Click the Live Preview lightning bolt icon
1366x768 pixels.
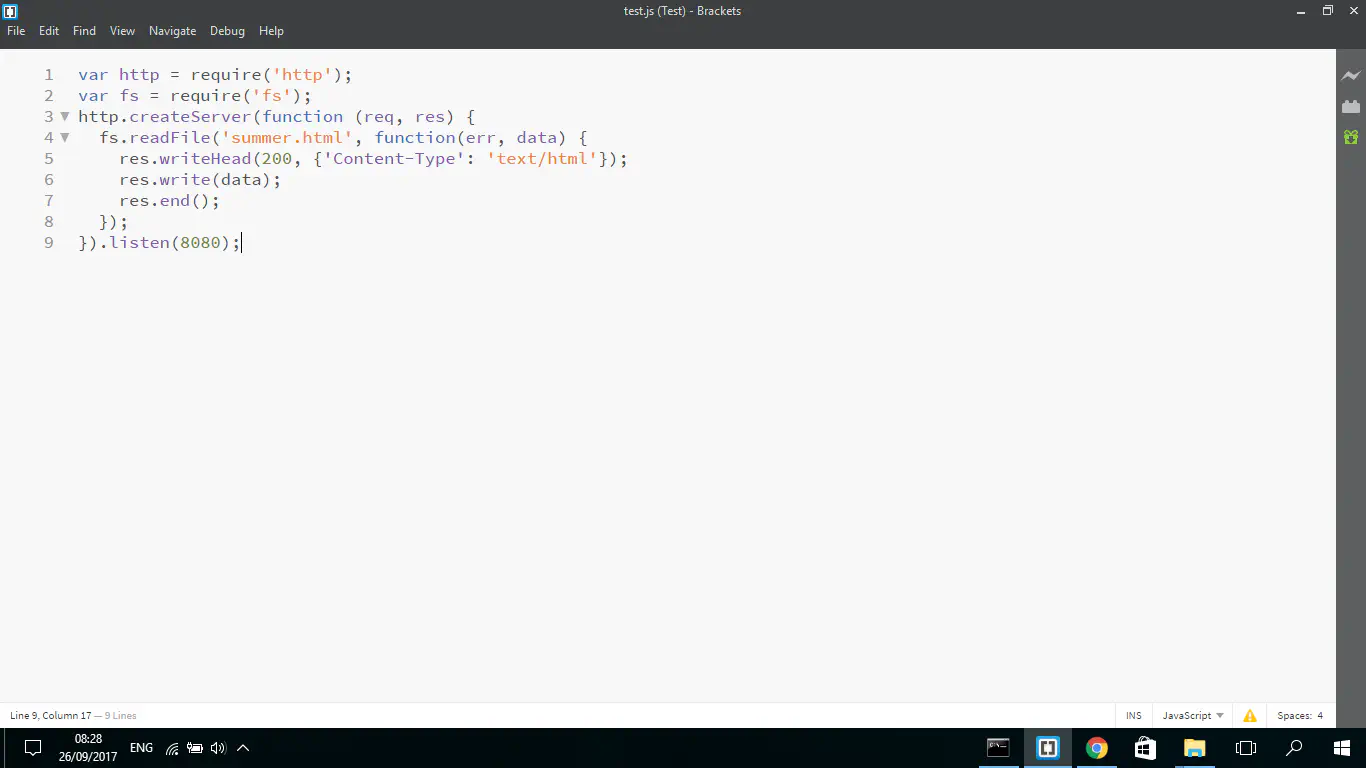1351,76
